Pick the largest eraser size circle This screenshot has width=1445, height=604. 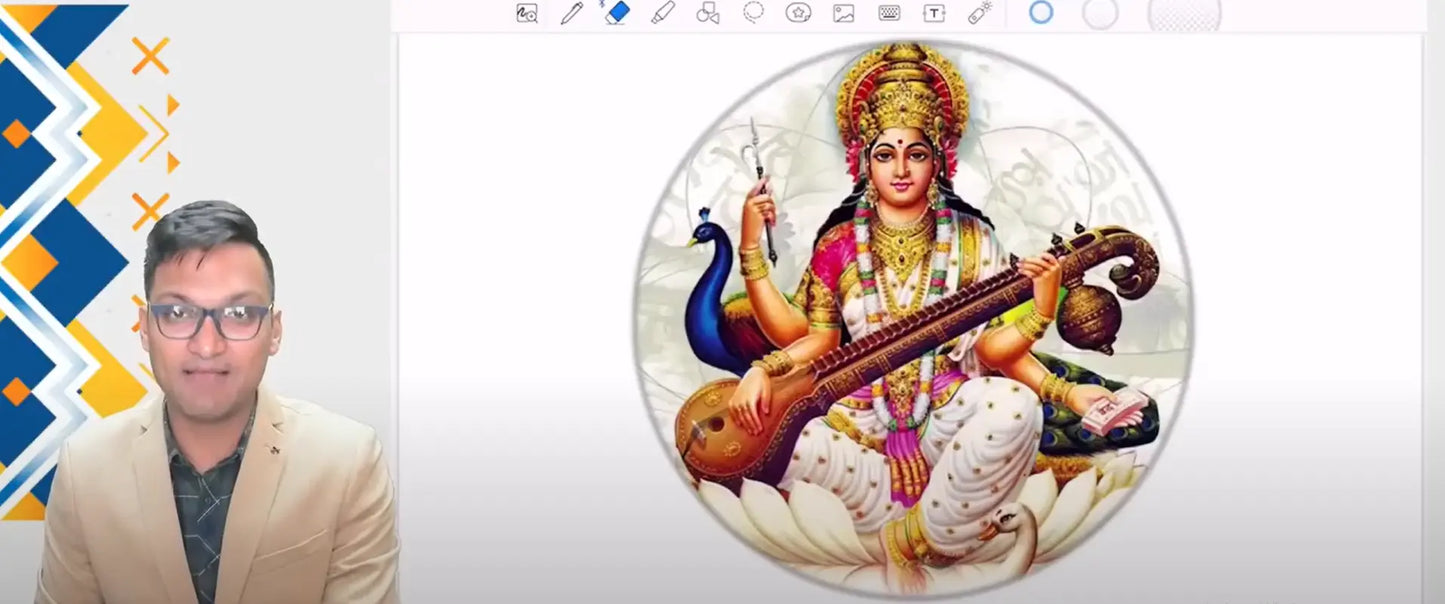[1184, 14]
